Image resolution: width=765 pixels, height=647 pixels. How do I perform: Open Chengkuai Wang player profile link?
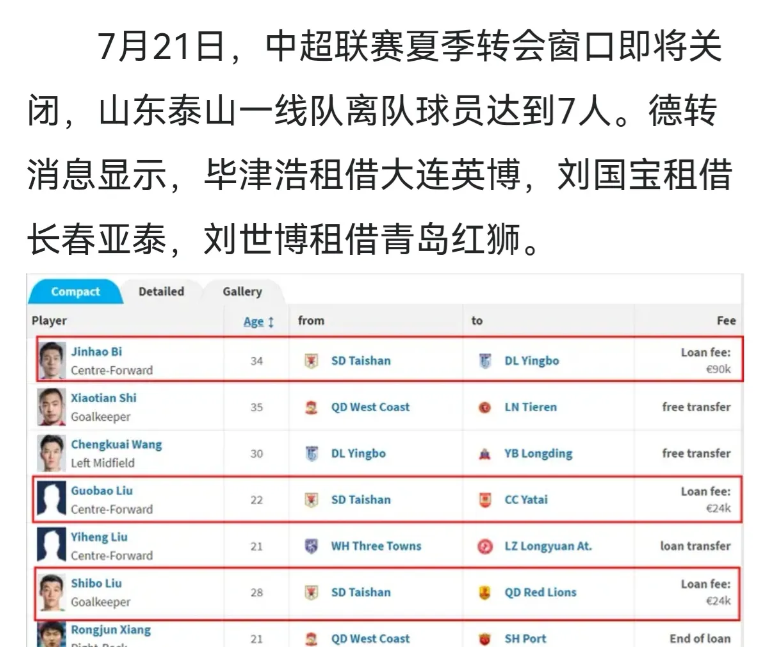click(x=116, y=445)
